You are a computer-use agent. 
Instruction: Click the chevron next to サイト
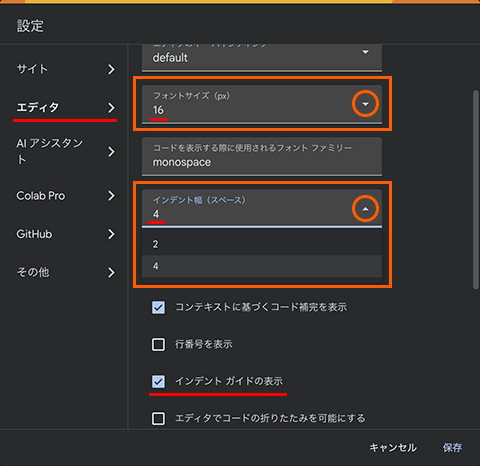(x=111, y=69)
